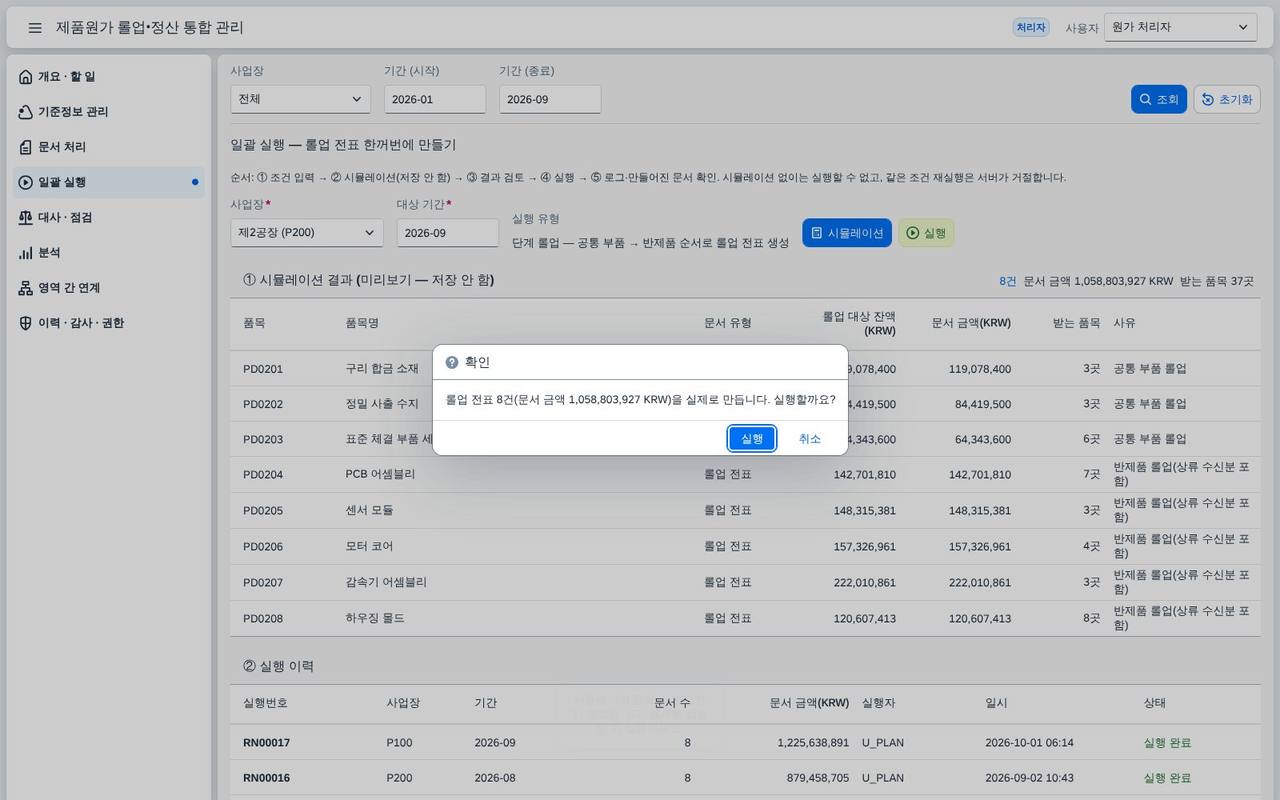Viewport: 1280px width, 800px height.
Task: Confirm with the 실행 button in dialog
Action: [x=752, y=438]
